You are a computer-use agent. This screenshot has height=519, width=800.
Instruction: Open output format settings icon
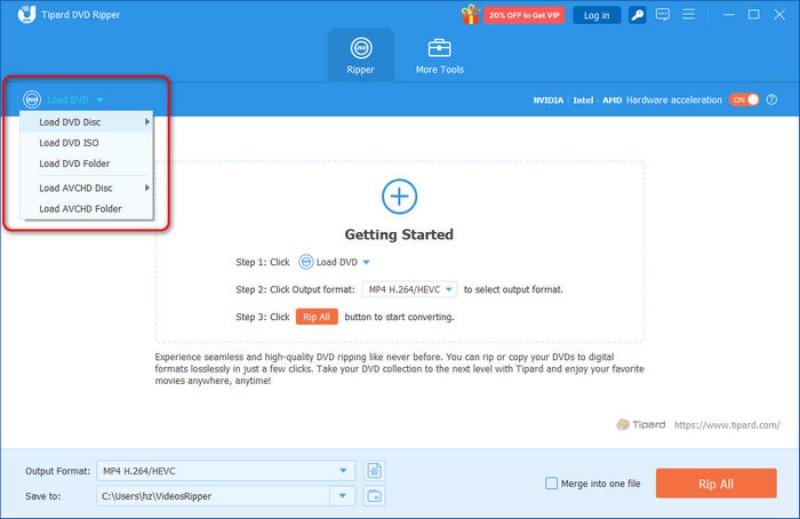tap(374, 470)
